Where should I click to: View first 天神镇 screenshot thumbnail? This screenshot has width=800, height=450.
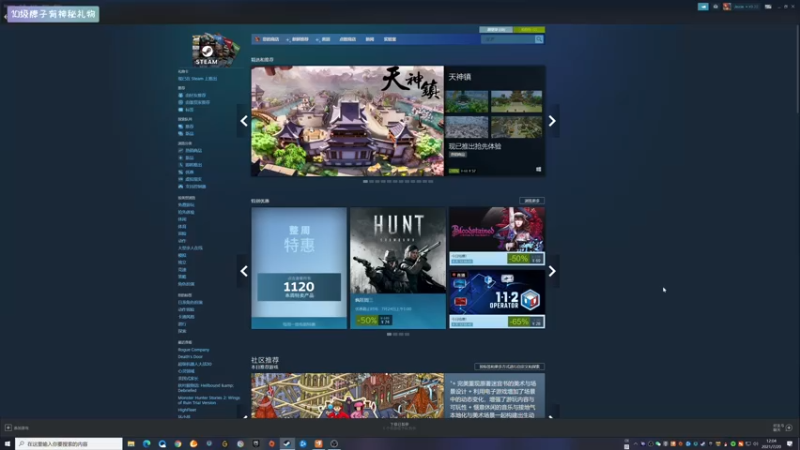[x=466, y=102]
